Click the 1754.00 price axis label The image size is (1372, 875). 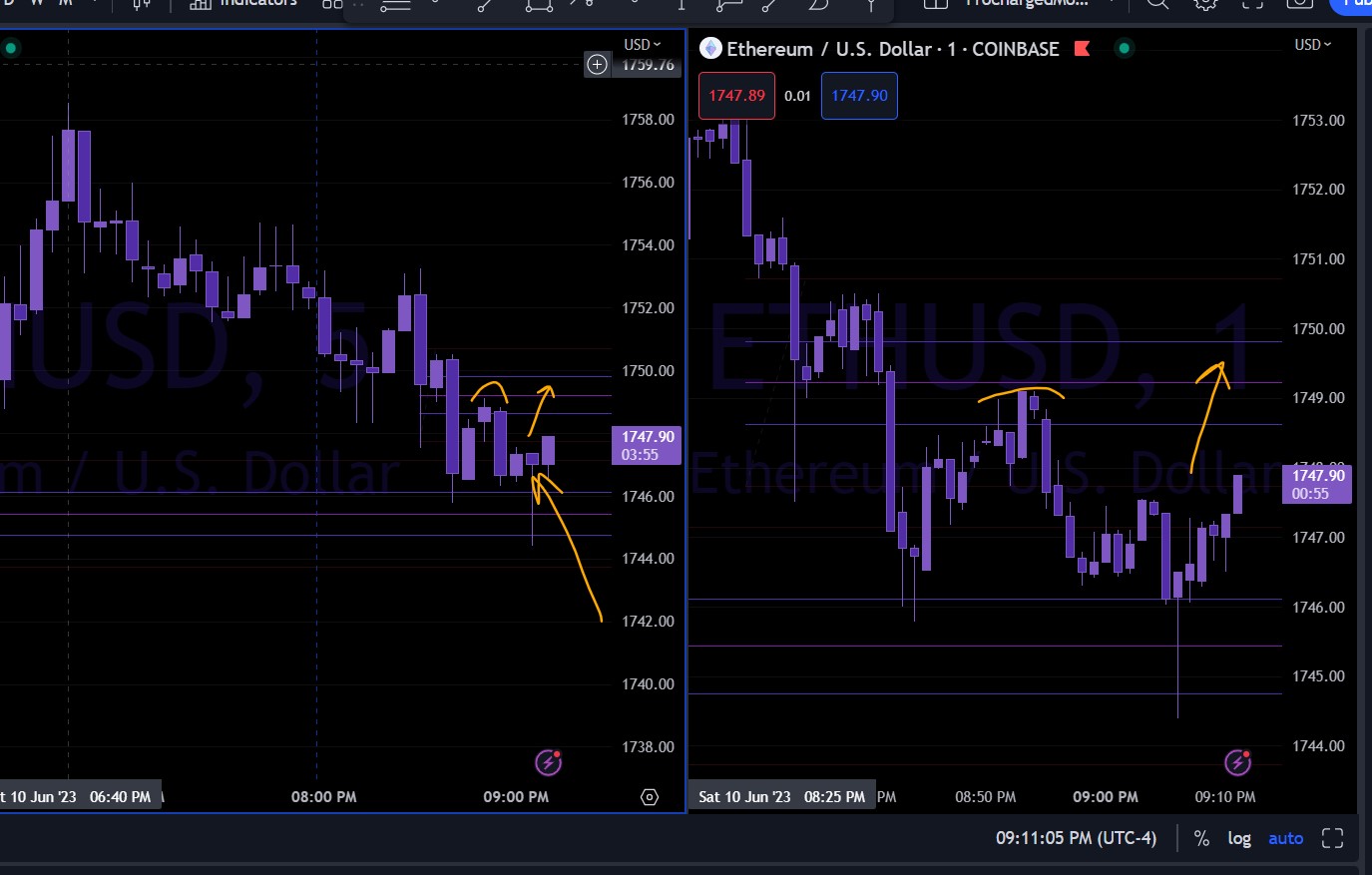pos(649,245)
